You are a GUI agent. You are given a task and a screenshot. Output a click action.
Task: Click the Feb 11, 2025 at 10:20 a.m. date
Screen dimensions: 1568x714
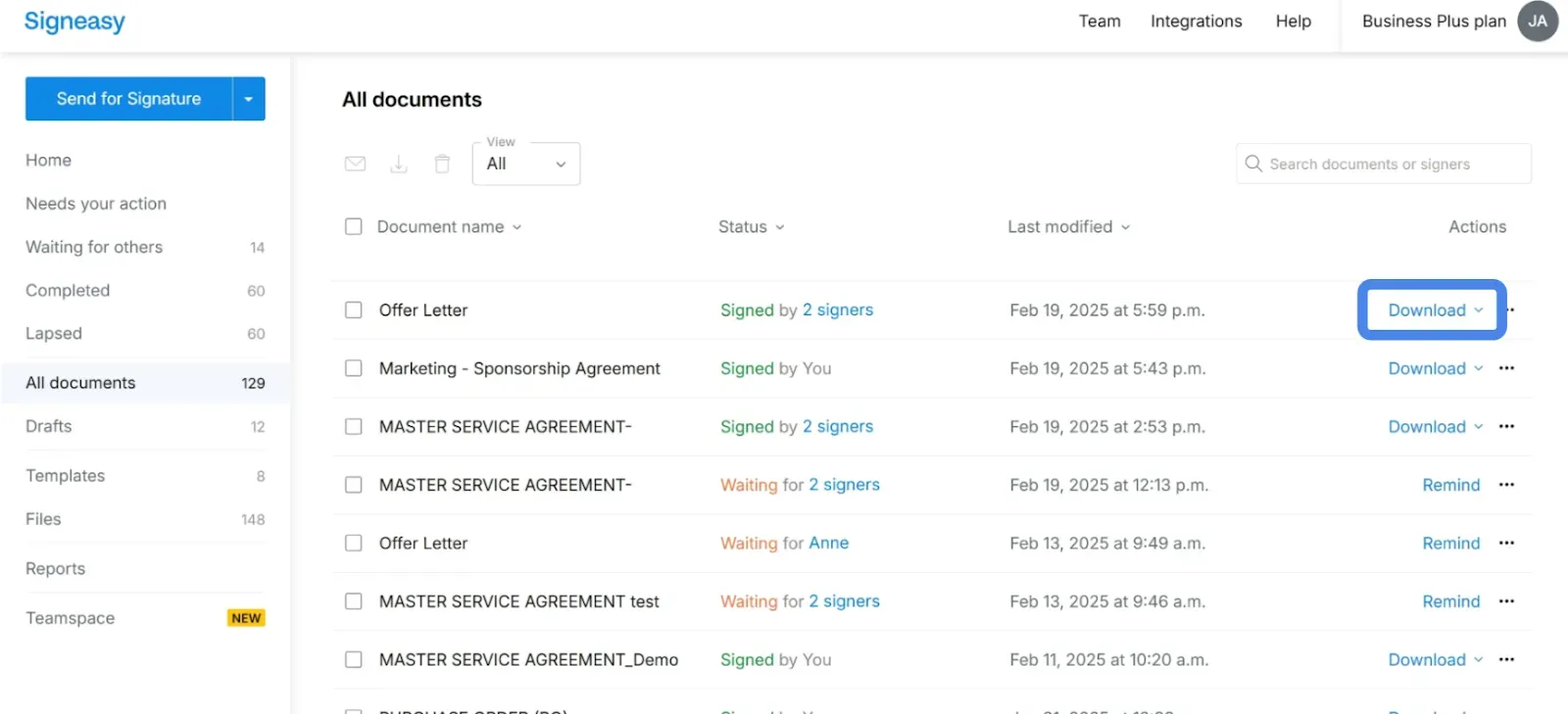click(x=1109, y=659)
